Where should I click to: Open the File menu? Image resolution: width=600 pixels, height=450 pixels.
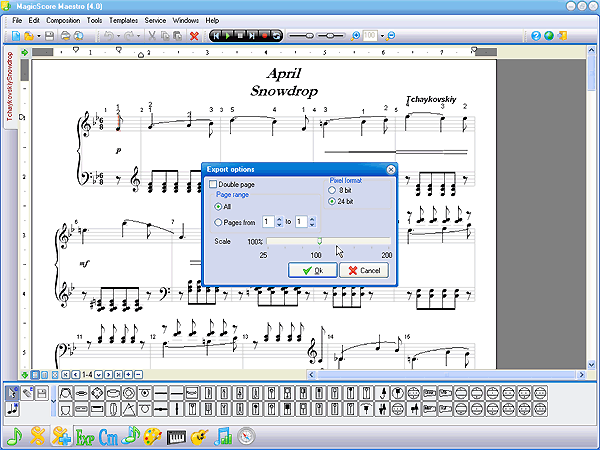[17, 20]
